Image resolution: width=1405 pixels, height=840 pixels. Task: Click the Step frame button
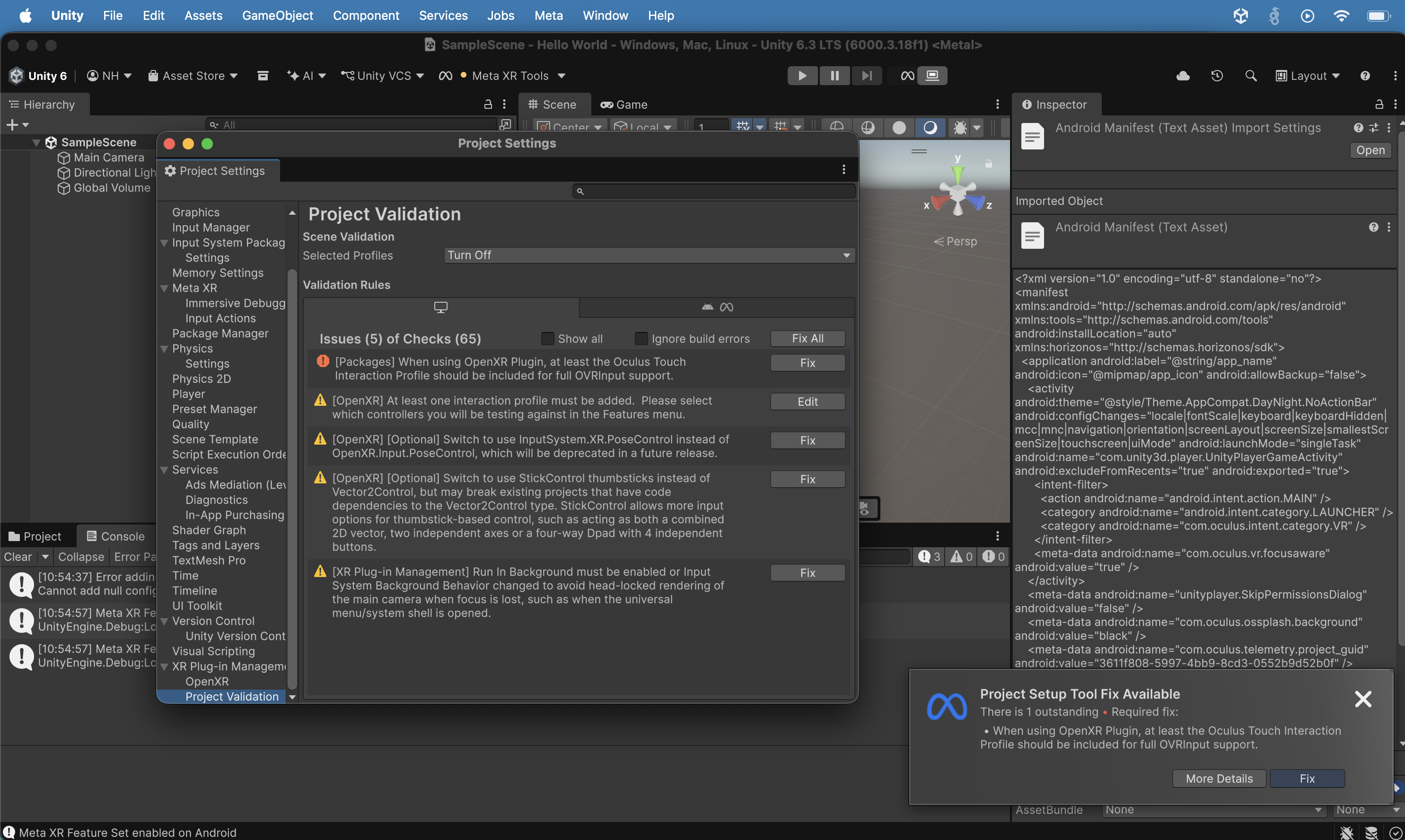point(867,75)
